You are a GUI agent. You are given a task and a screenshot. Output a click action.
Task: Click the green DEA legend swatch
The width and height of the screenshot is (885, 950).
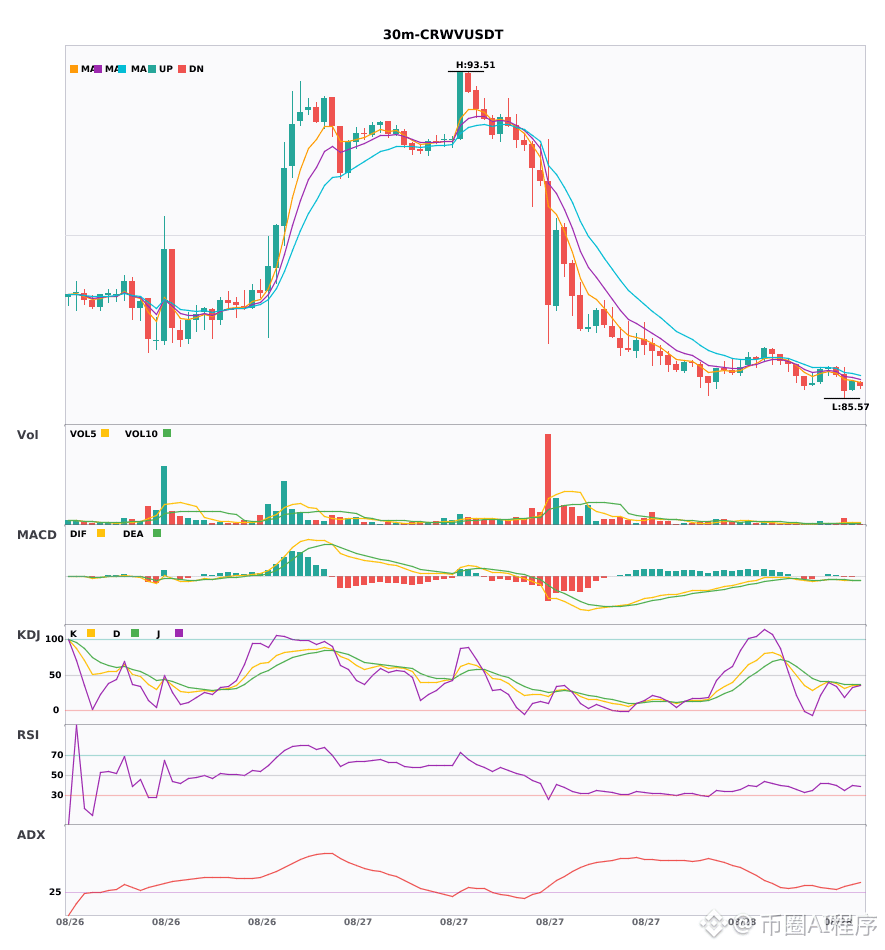[x=157, y=533]
